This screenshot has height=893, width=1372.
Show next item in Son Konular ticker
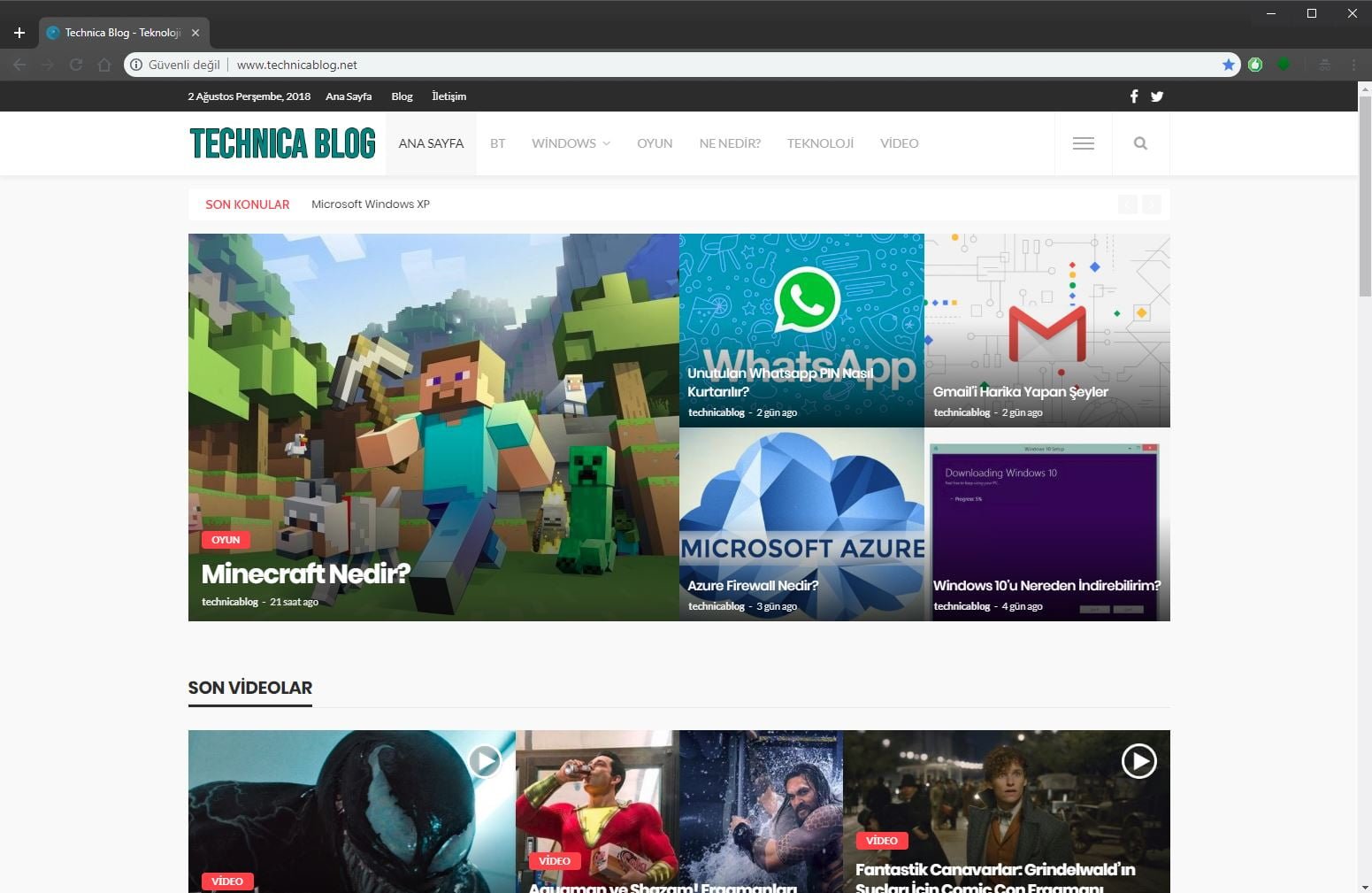1151,204
